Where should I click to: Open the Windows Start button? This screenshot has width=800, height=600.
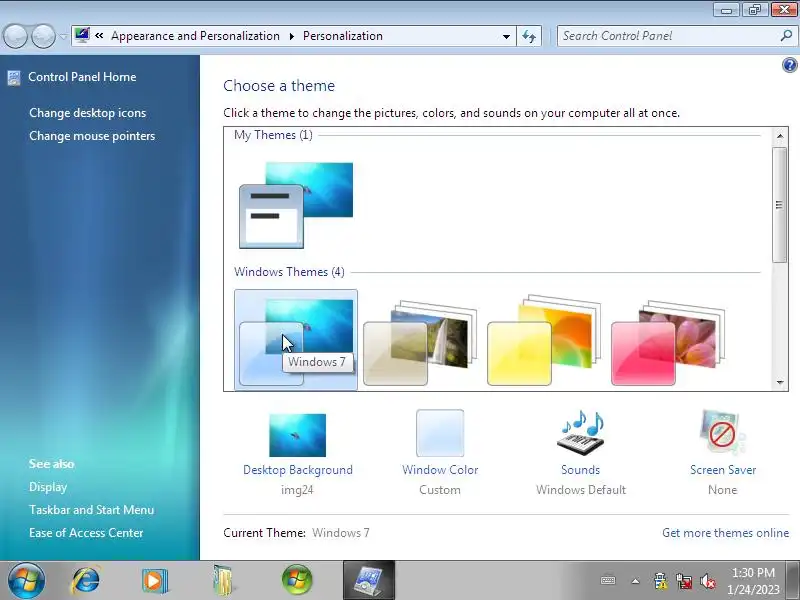coord(26,580)
